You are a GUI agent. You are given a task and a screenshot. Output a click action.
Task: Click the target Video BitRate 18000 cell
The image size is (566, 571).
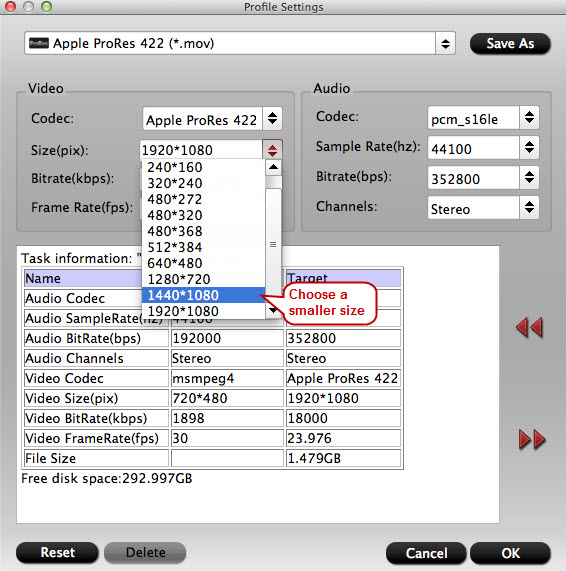[343, 418]
